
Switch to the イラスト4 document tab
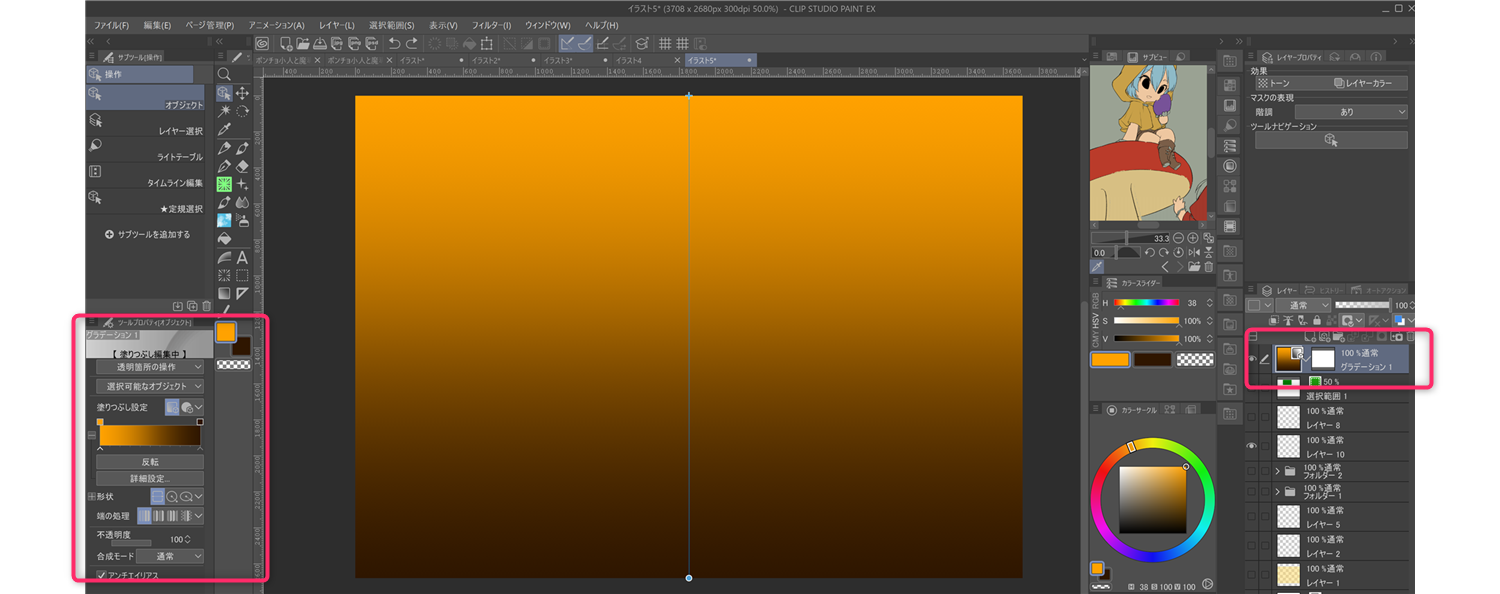628,61
